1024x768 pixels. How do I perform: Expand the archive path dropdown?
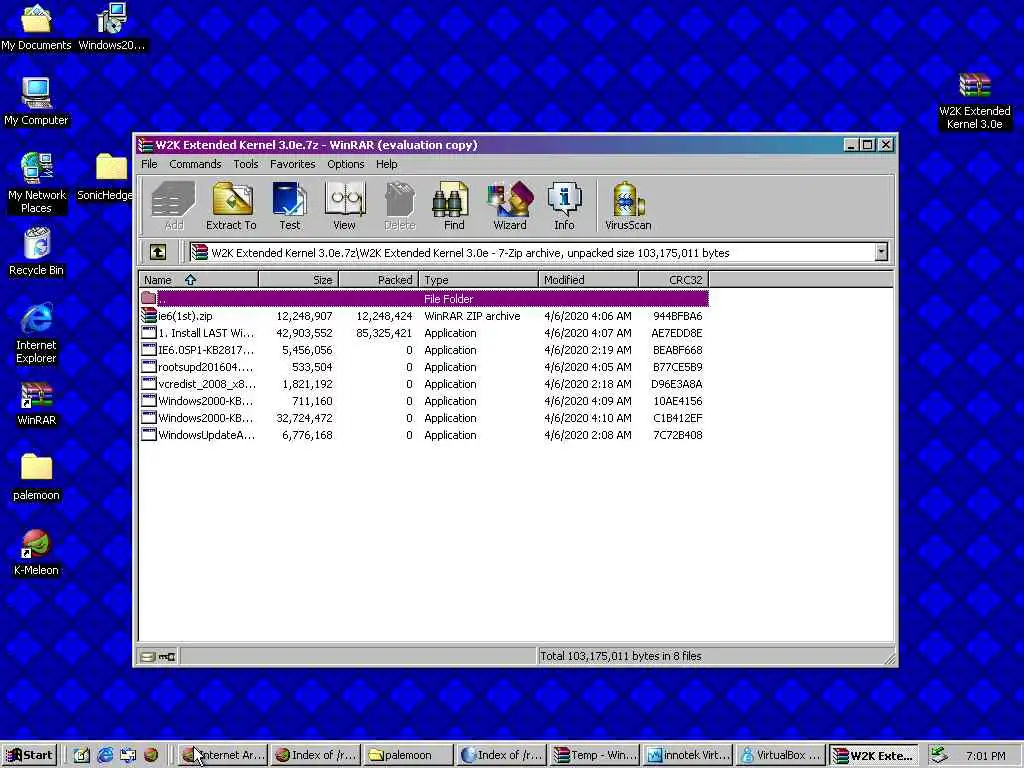[881, 252]
